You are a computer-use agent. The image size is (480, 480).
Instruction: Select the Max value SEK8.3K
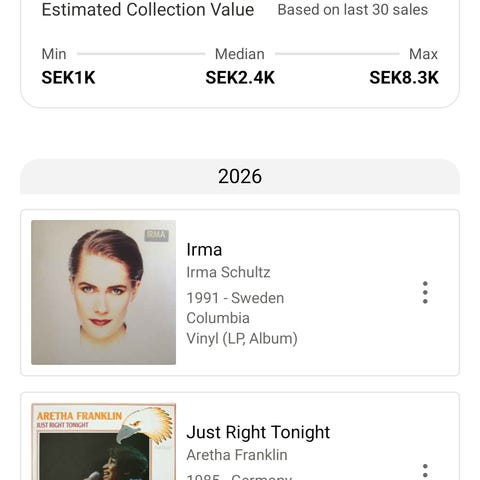[404, 78]
